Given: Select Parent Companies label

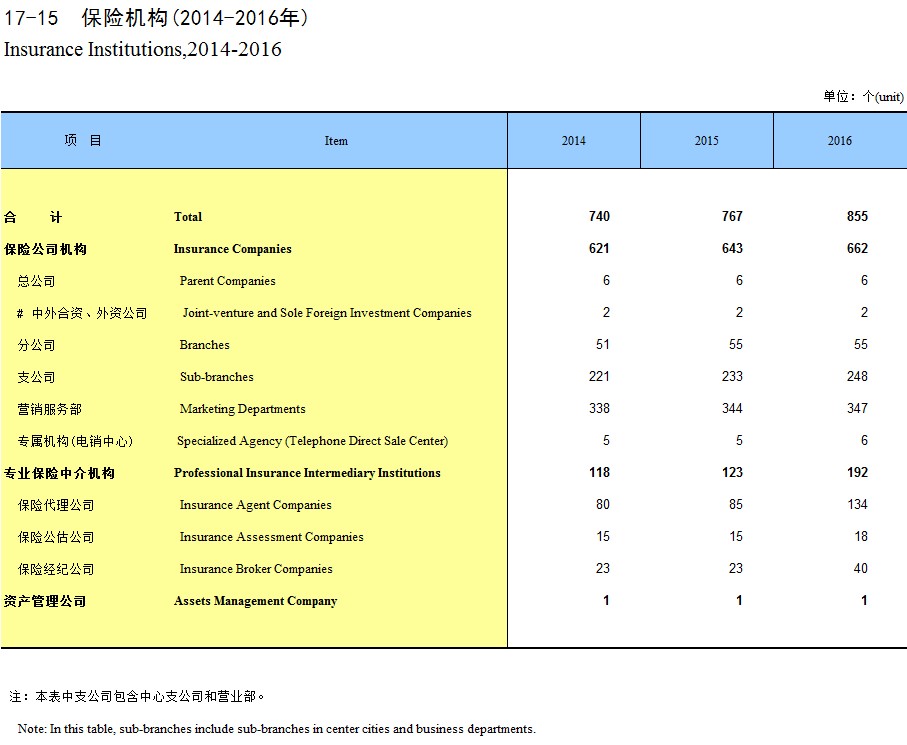Looking at the screenshot, I should [x=227, y=281].
